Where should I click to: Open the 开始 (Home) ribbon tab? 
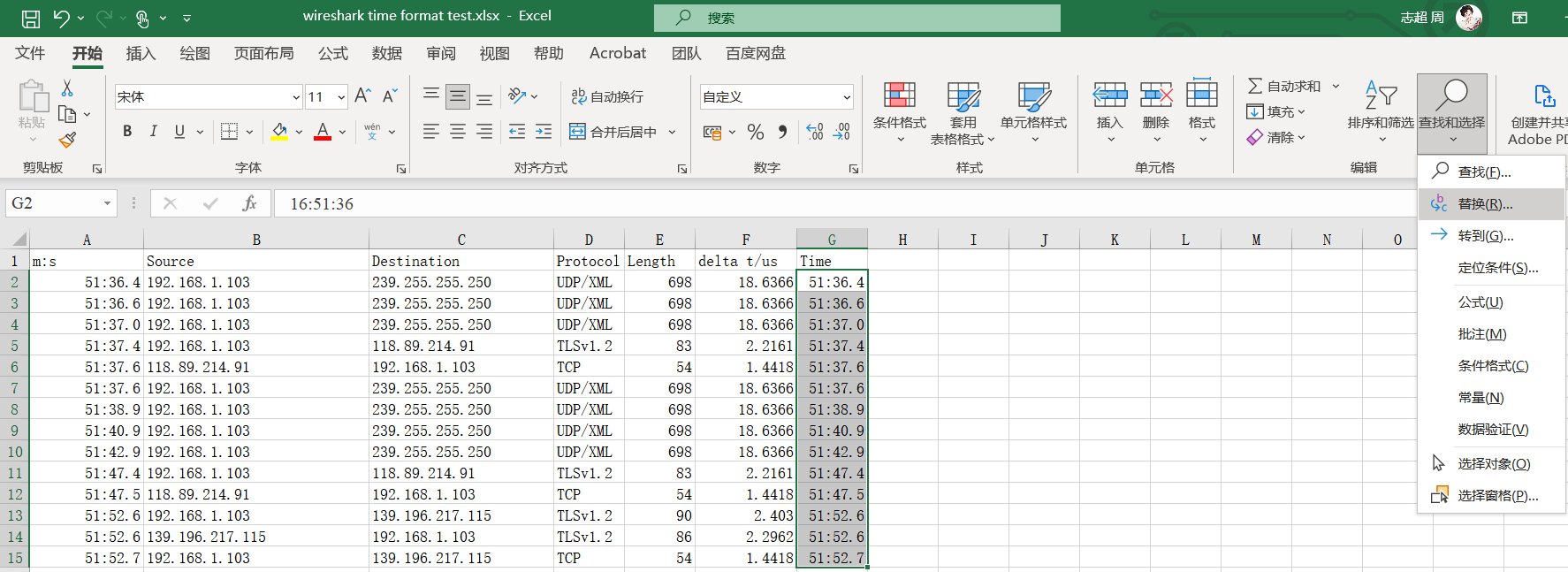(88, 53)
